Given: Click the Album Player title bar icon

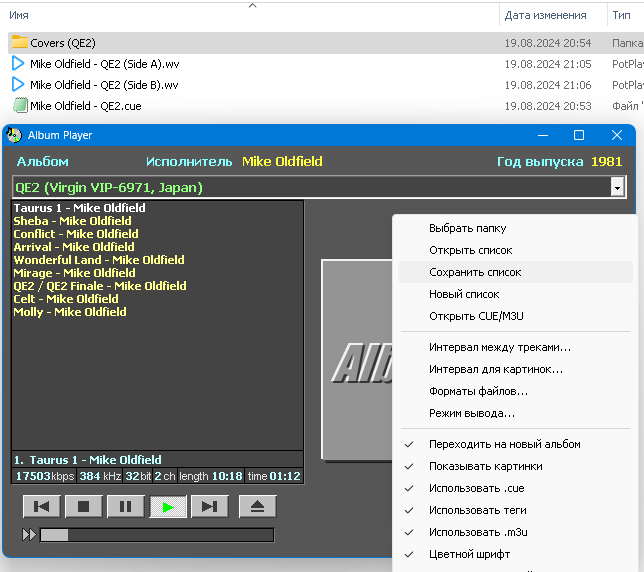Looking at the screenshot, I should point(14,135).
